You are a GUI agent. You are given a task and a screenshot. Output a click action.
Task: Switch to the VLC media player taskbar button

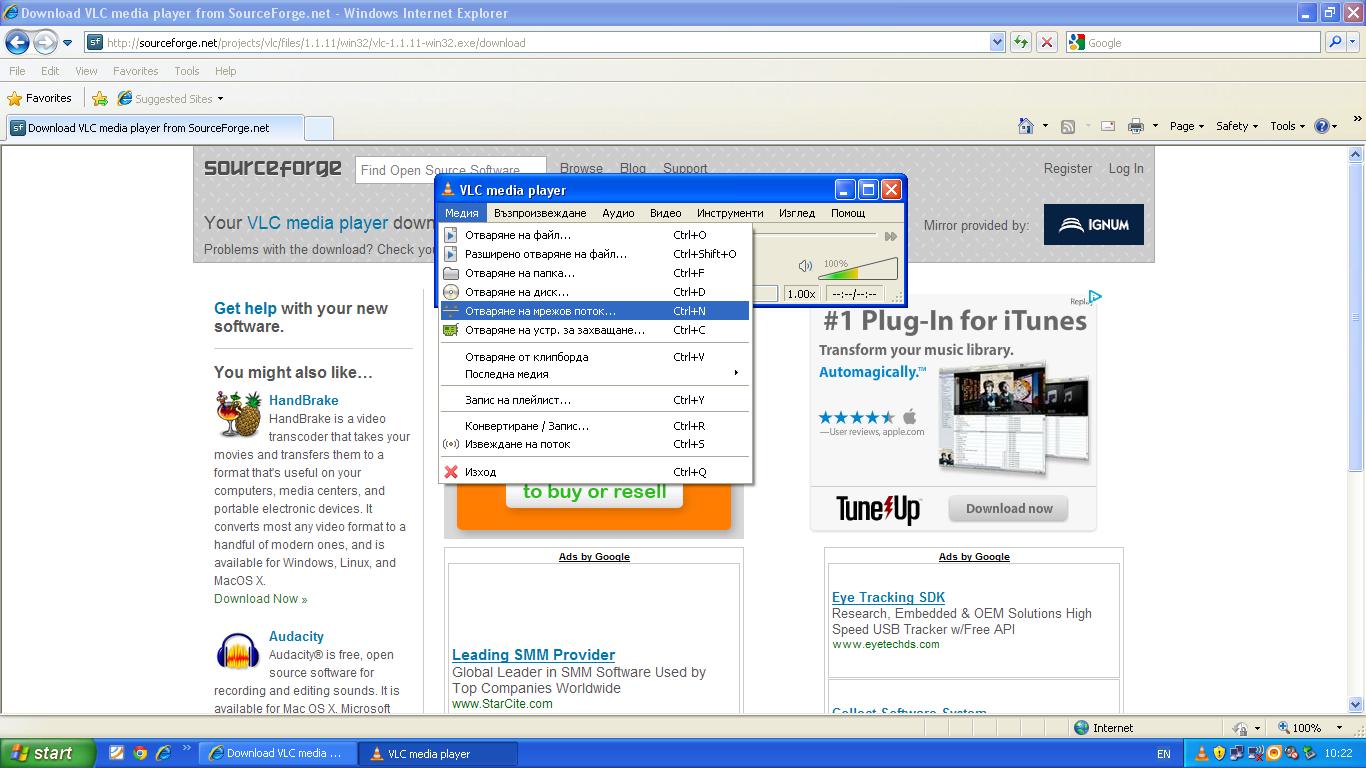(438, 753)
